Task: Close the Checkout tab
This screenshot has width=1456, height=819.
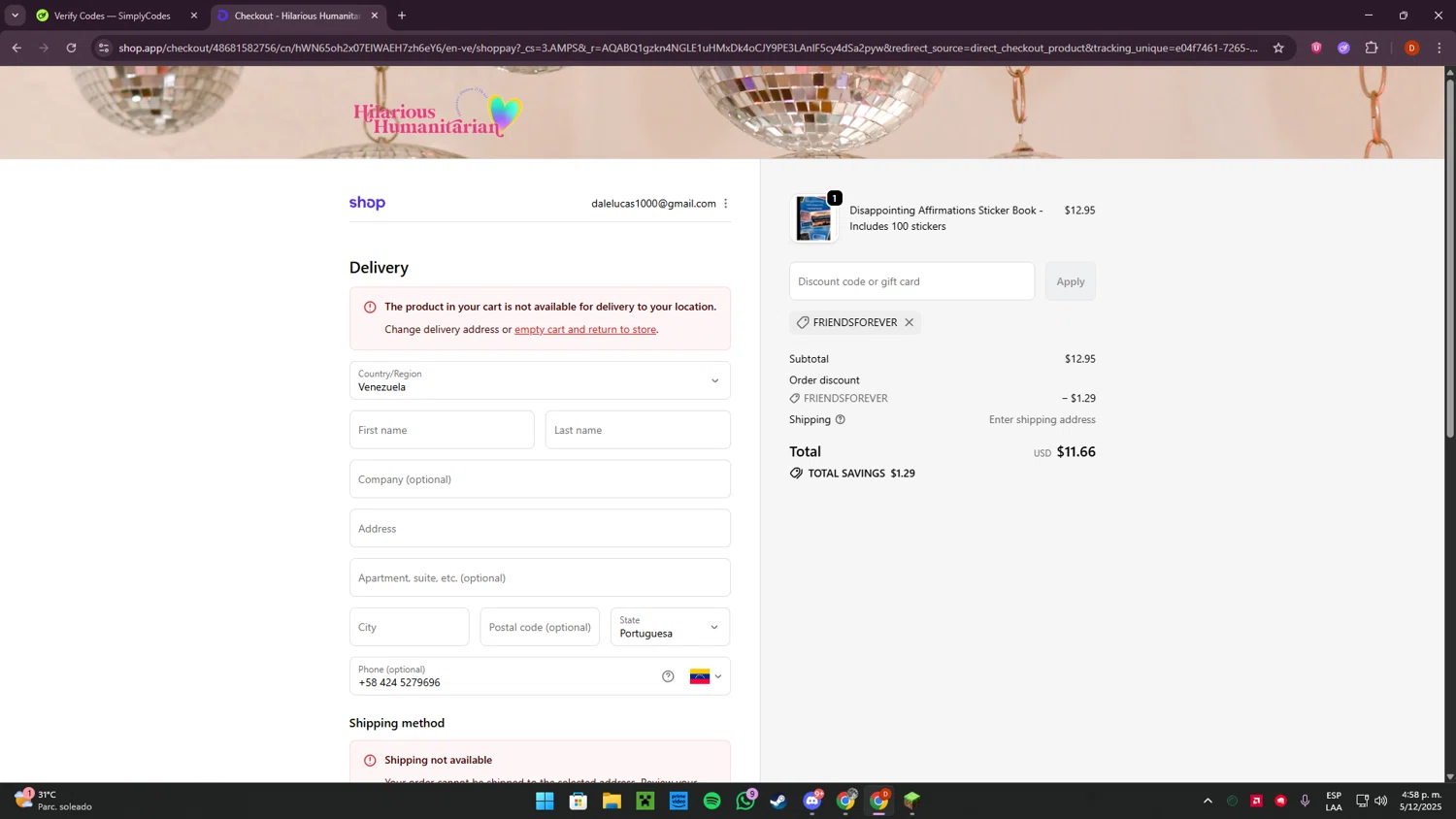Action: 375,16
